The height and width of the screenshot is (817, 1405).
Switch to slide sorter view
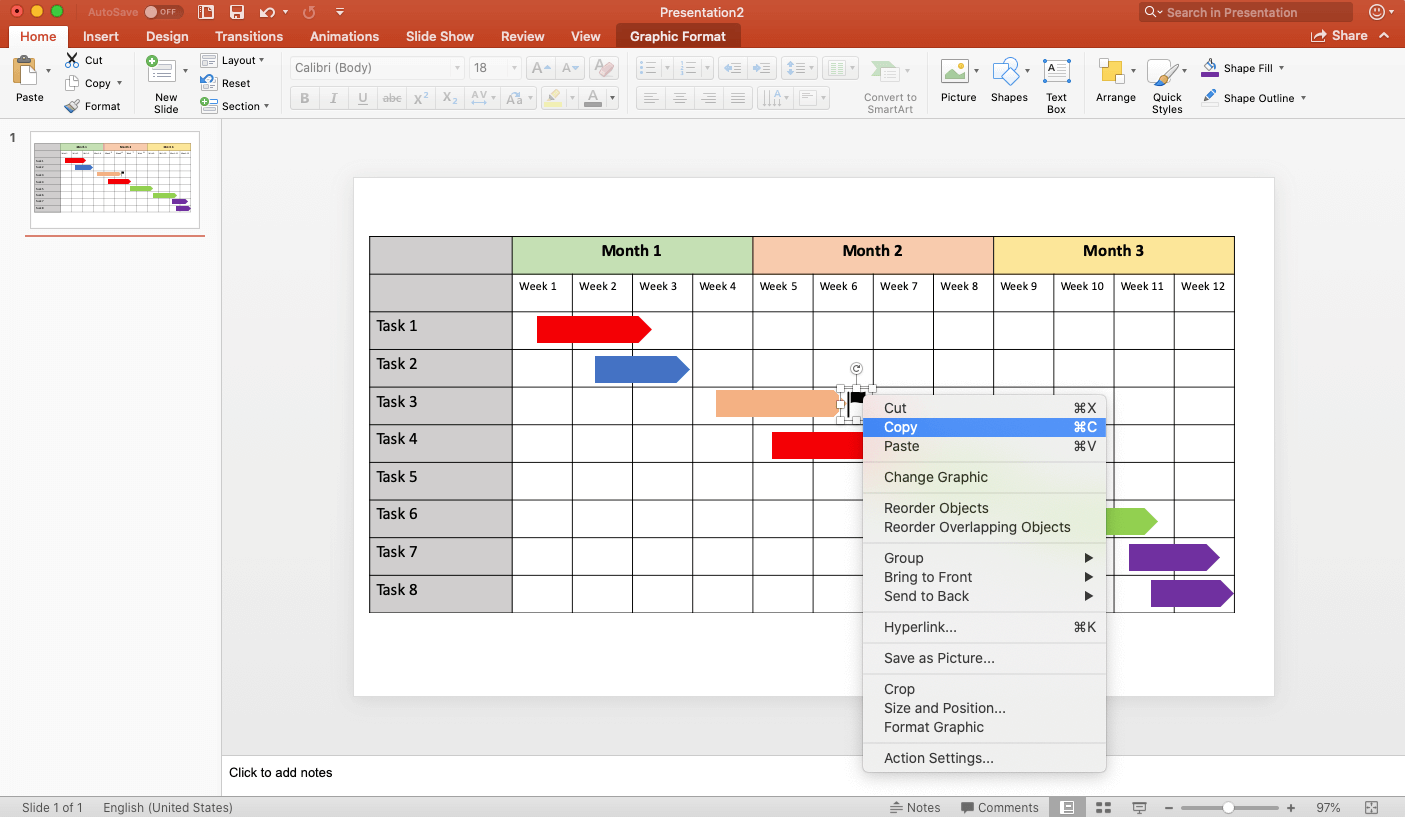click(1103, 807)
